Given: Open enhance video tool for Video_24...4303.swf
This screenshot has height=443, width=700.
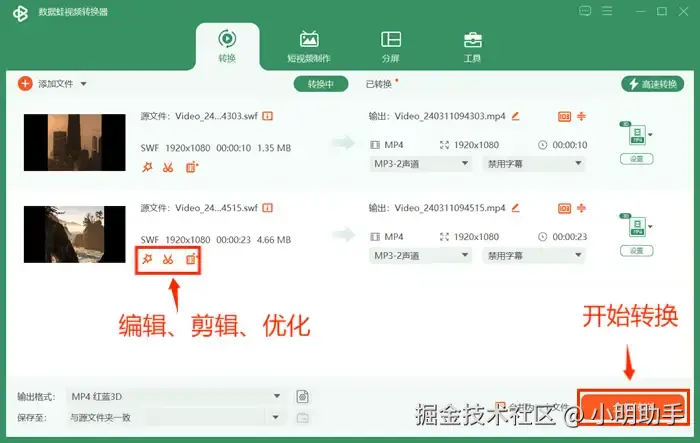Looking at the screenshot, I should click(192, 167).
